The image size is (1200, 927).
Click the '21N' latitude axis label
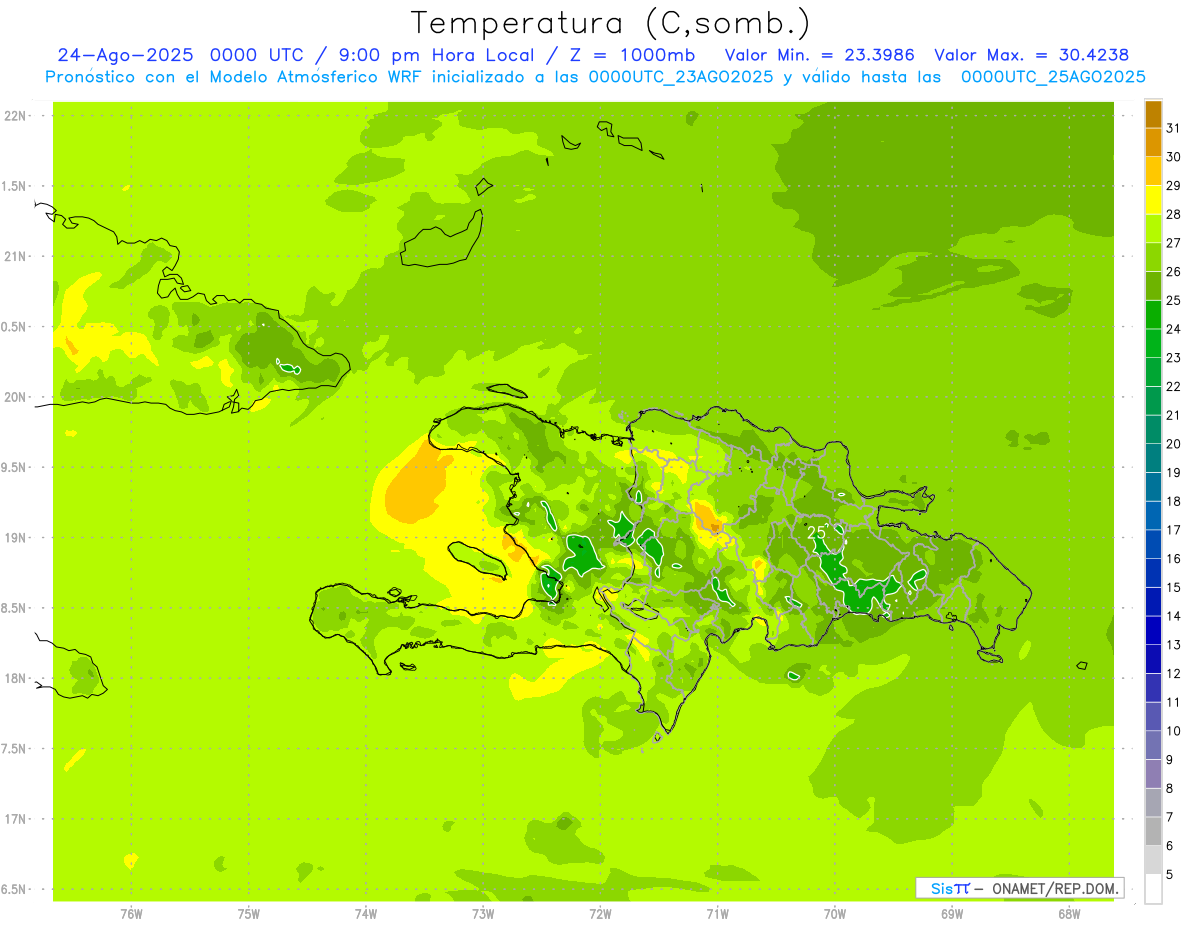pos(16,256)
